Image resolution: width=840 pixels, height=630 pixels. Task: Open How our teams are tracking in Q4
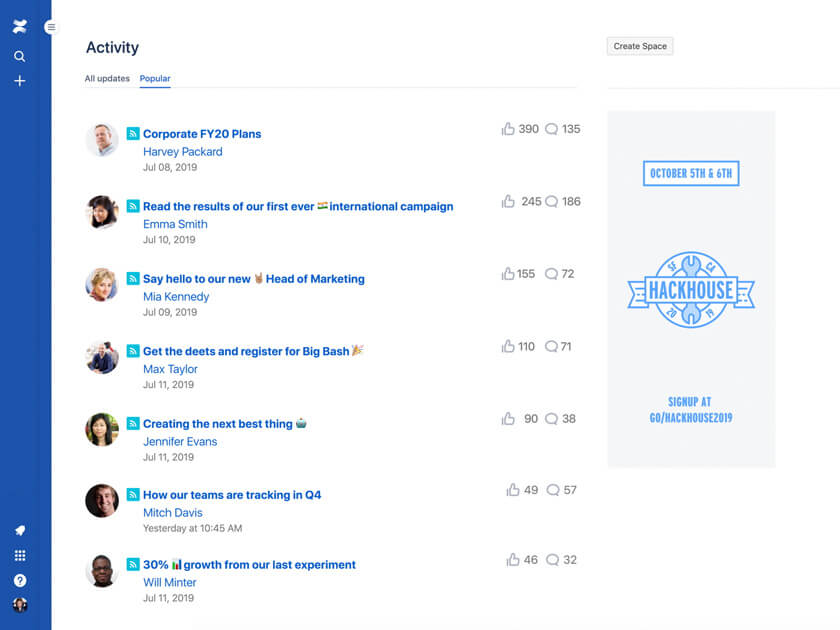tap(232, 495)
